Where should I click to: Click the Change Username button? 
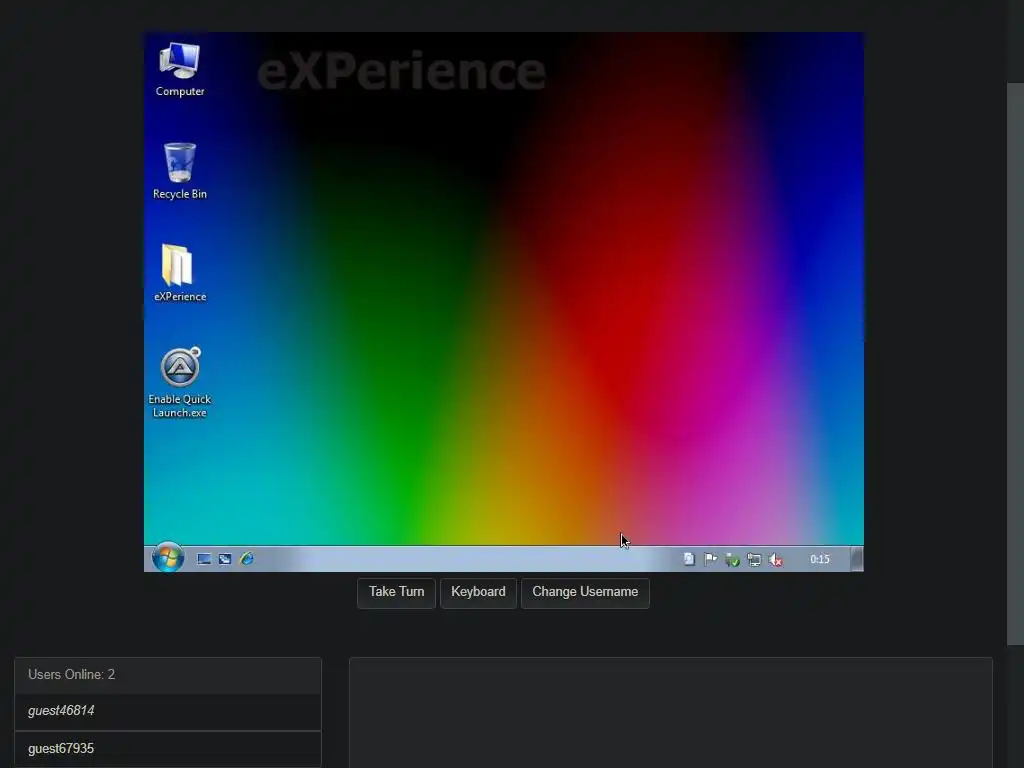[x=585, y=592]
